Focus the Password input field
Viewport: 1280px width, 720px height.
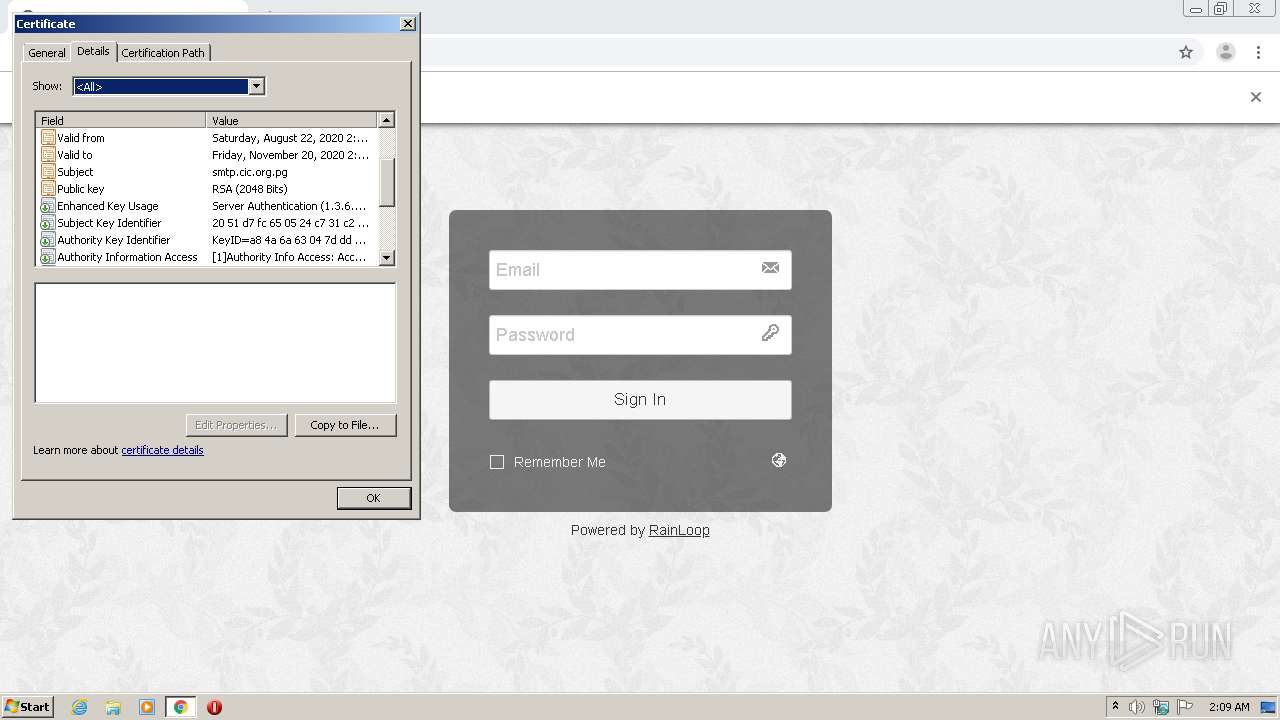click(640, 334)
